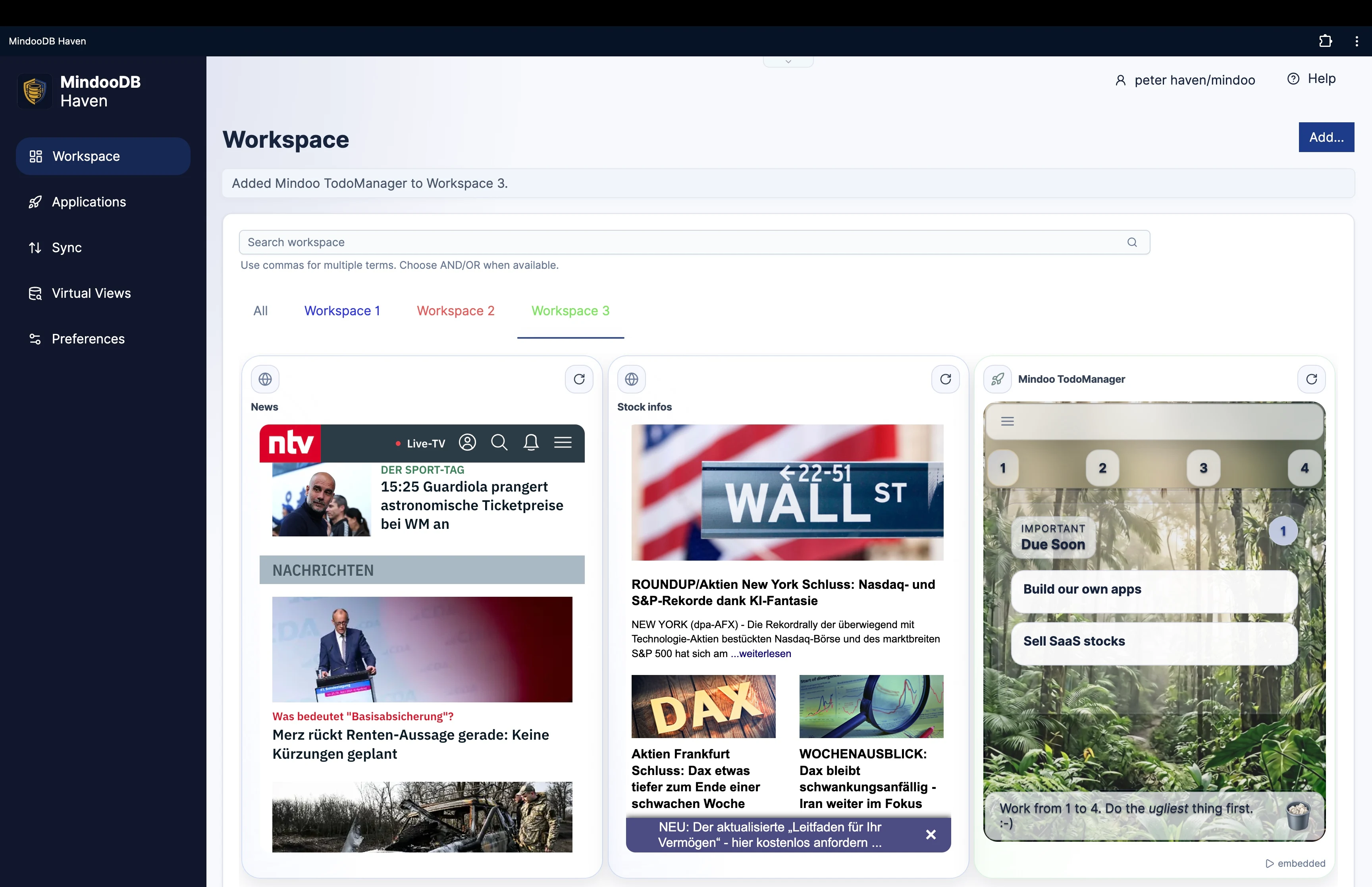Click the Add... button
The width and height of the screenshot is (1372, 887).
point(1326,137)
